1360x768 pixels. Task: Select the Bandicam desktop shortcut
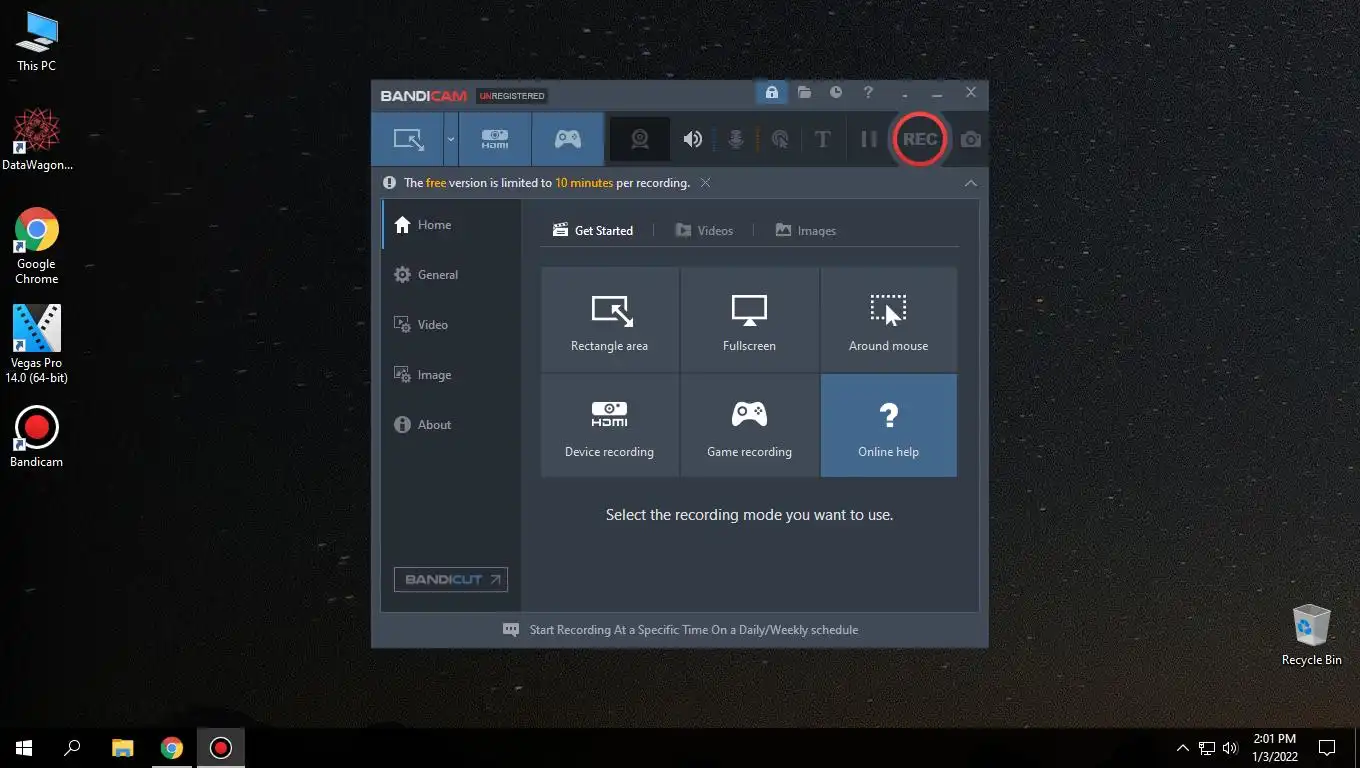(36, 437)
